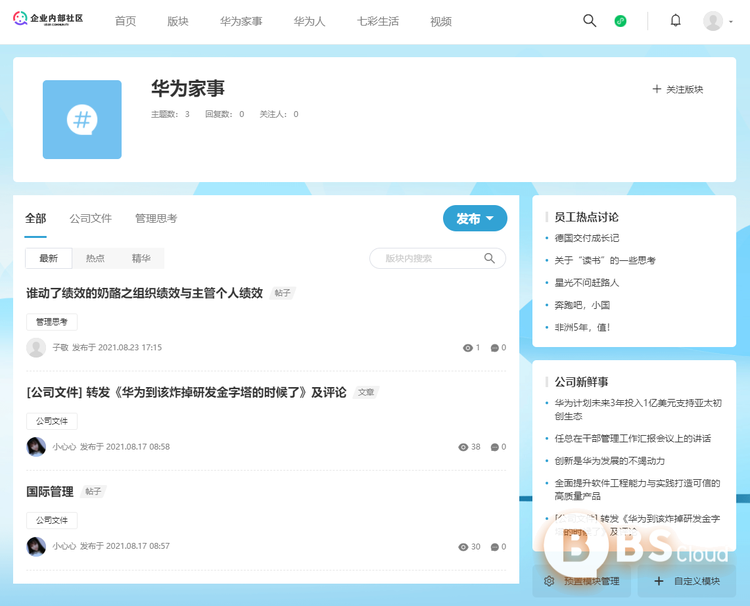This screenshot has width=750, height=606.
Task: Click the plus icon for 自定义模块
Action: click(x=659, y=581)
